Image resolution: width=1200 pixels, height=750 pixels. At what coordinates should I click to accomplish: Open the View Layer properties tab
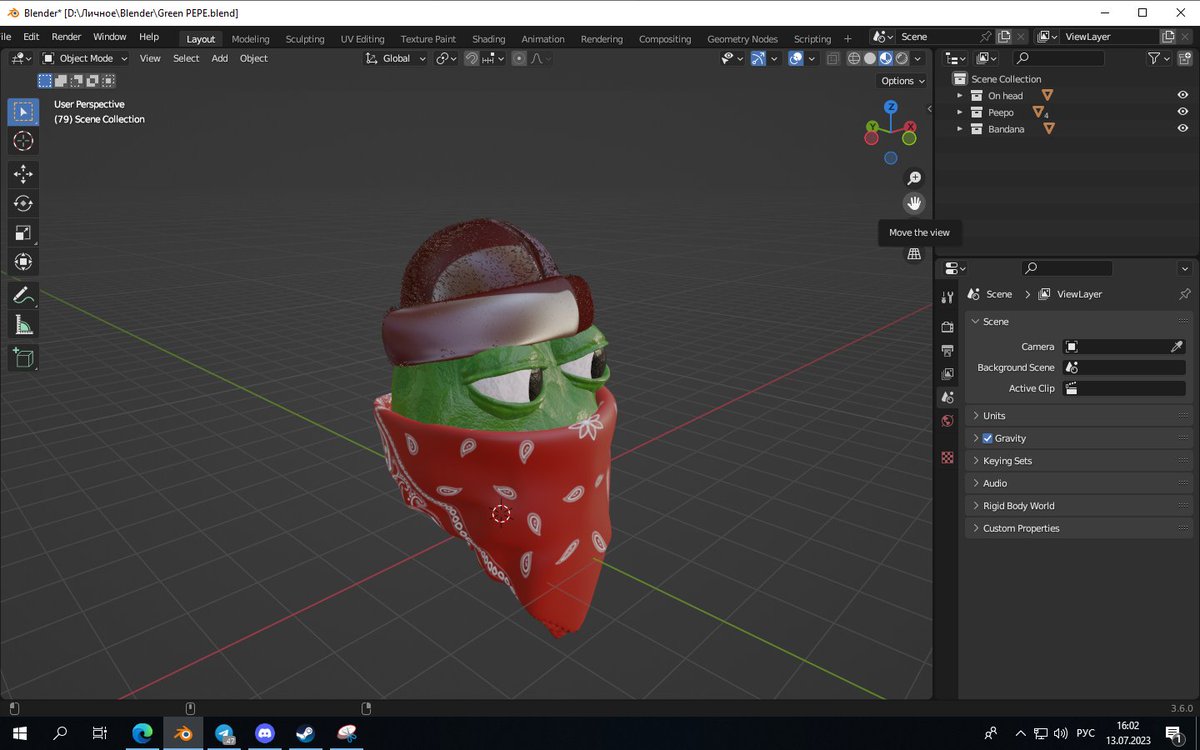948,374
